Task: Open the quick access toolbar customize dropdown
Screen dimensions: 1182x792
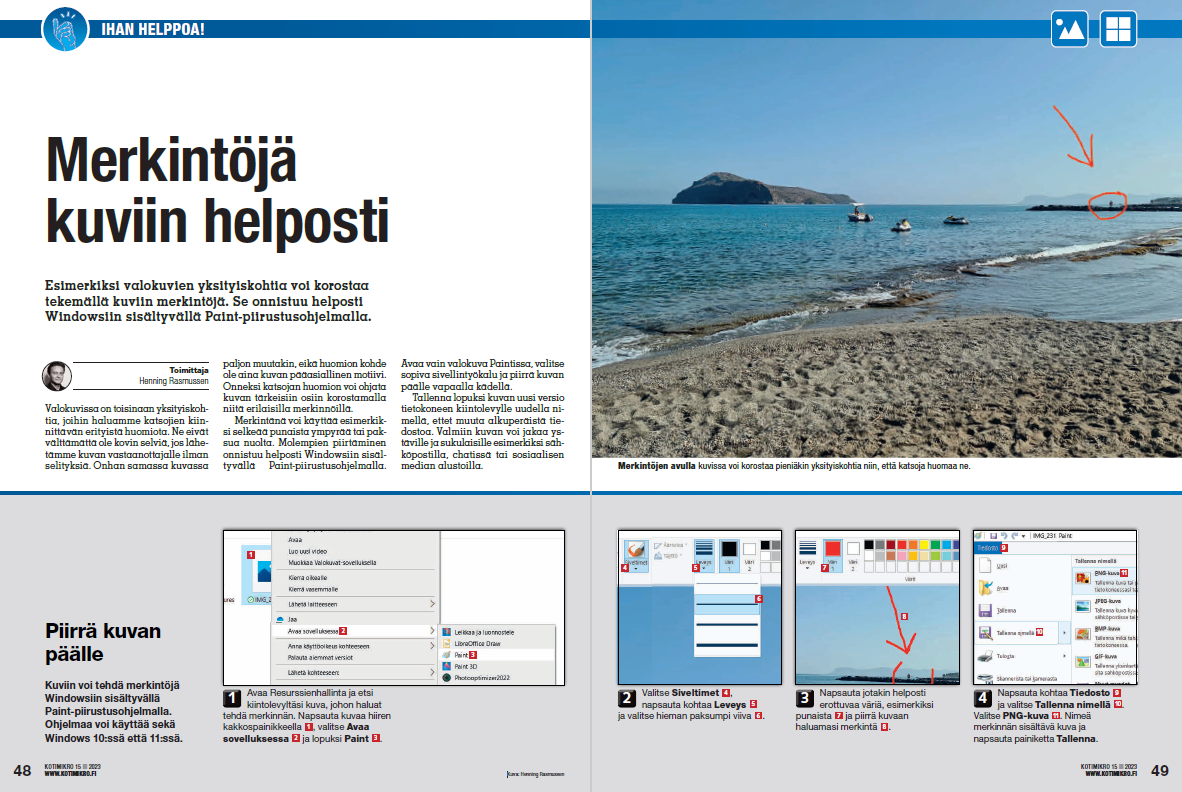Action: pos(1024,537)
